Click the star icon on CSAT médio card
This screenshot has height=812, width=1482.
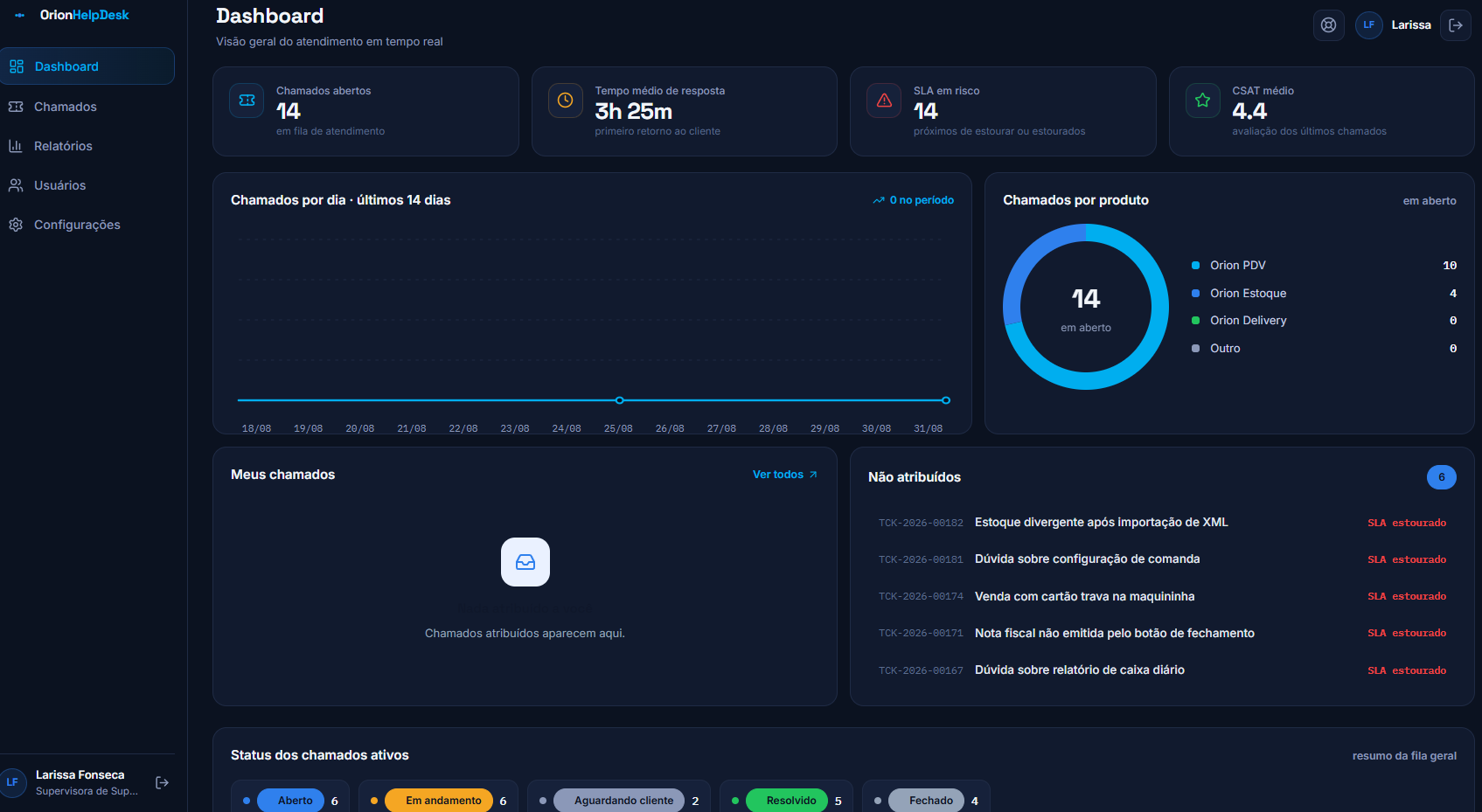pyautogui.click(x=1203, y=101)
